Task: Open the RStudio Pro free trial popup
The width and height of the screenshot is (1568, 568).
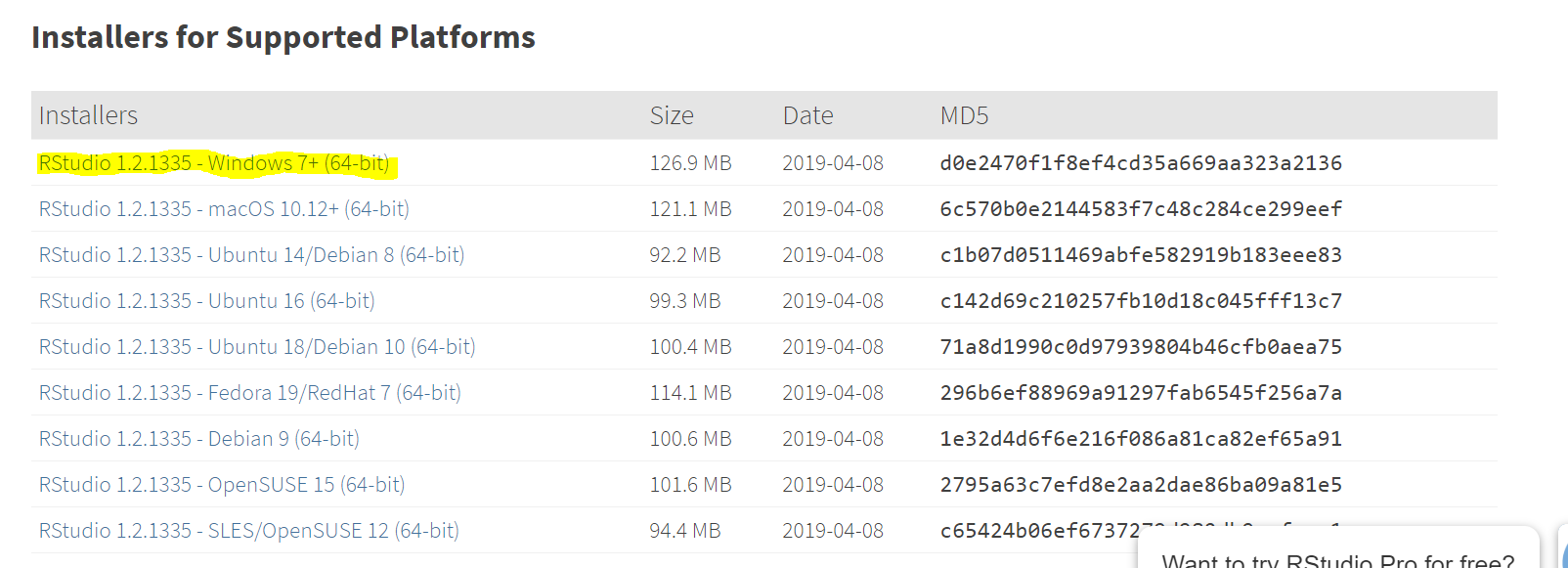Action: (1337, 558)
